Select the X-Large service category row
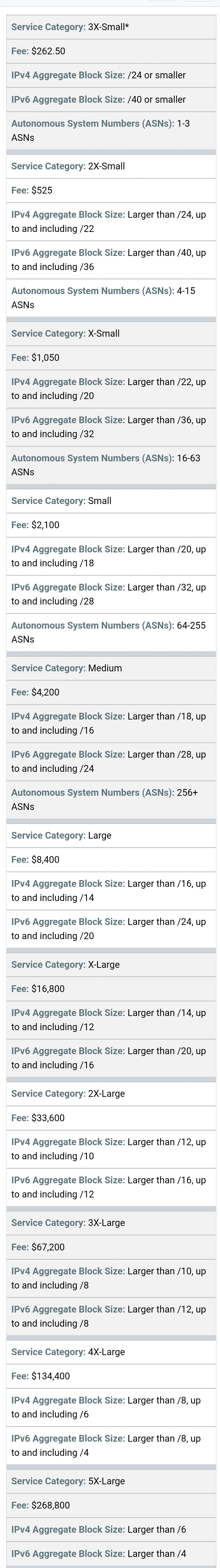This screenshot has width=220, height=1568. click(x=111, y=965)
